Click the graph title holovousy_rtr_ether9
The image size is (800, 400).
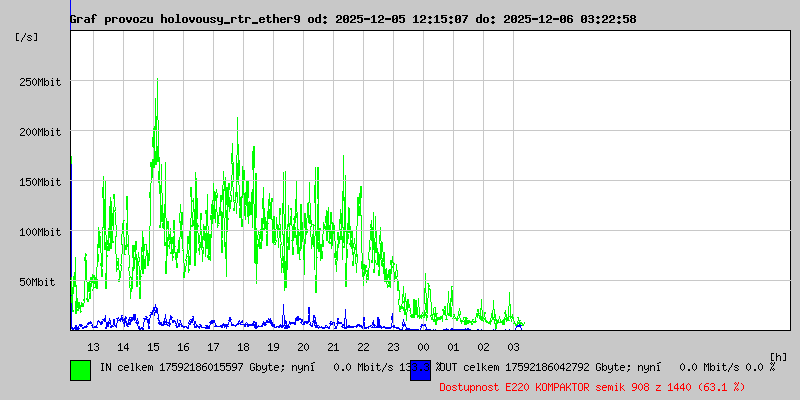click(x=352, y=19)
